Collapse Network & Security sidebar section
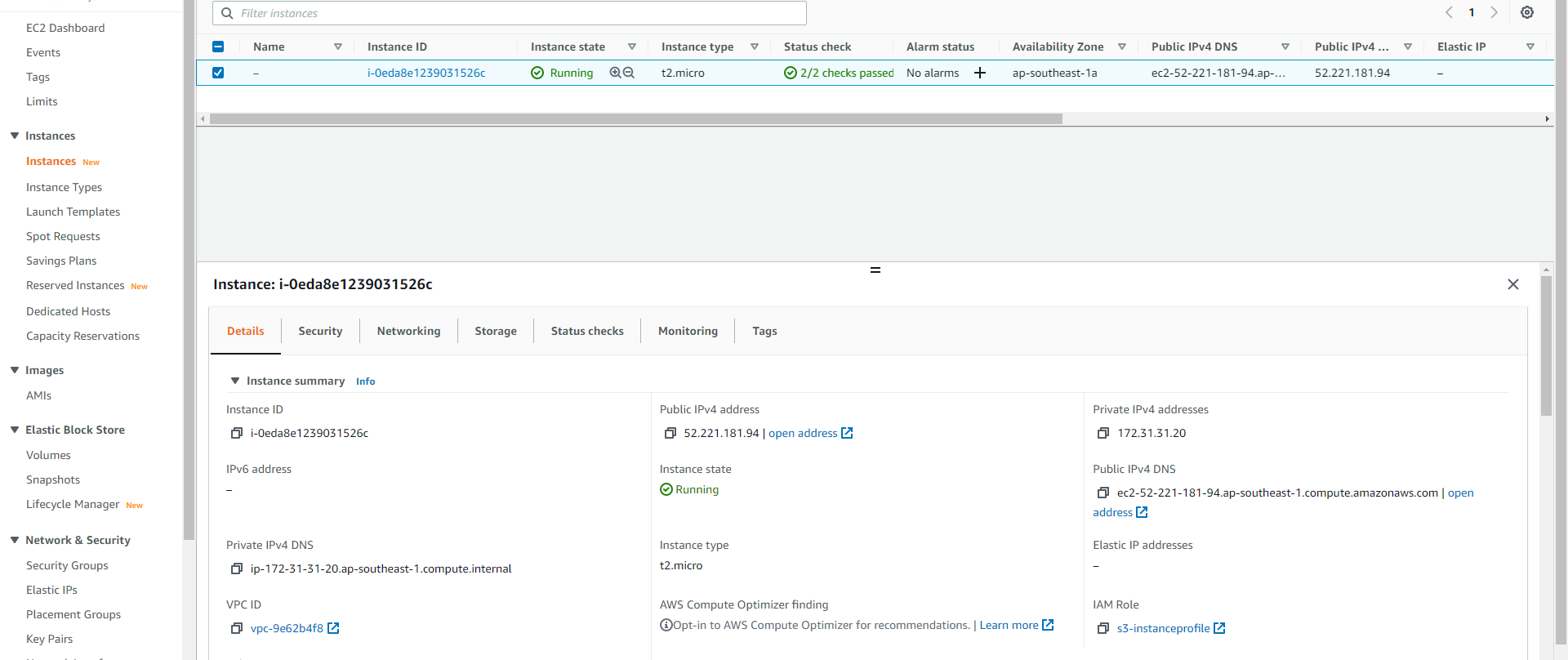1568x660 pixels. point(15,540)
